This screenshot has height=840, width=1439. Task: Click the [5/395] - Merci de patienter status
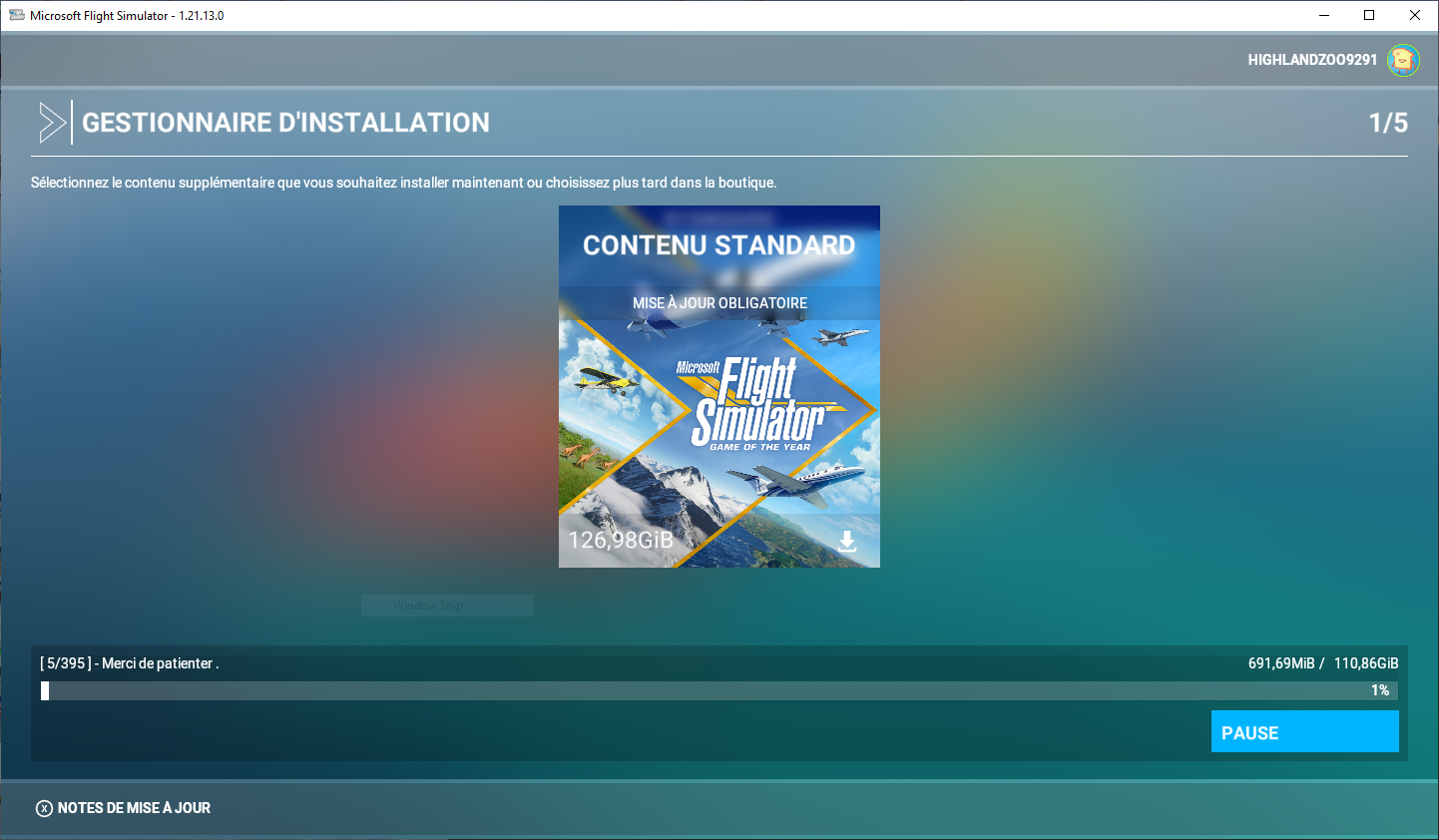point(130,663)
